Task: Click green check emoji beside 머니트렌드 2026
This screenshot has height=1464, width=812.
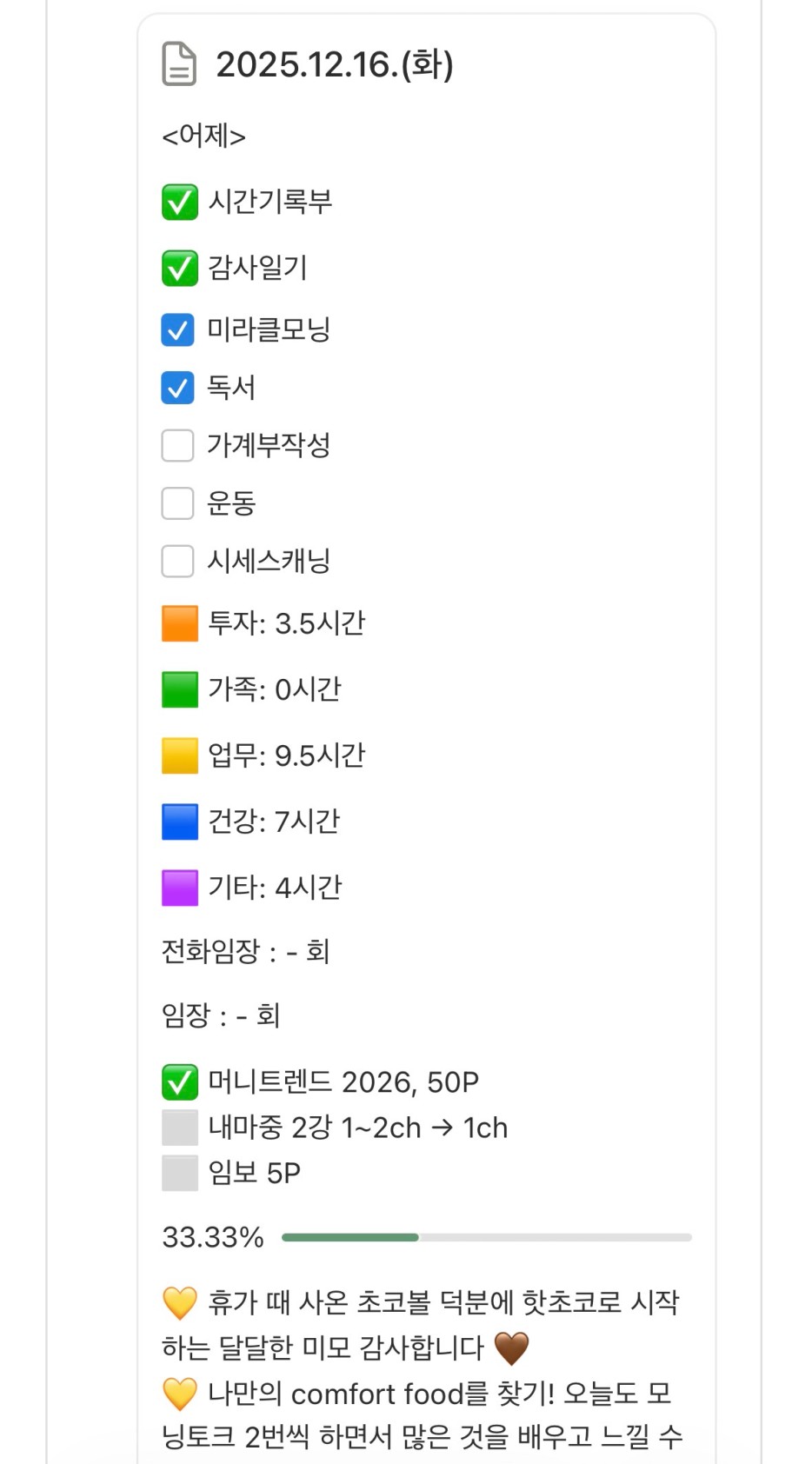Action: (x=179, y=1082)
